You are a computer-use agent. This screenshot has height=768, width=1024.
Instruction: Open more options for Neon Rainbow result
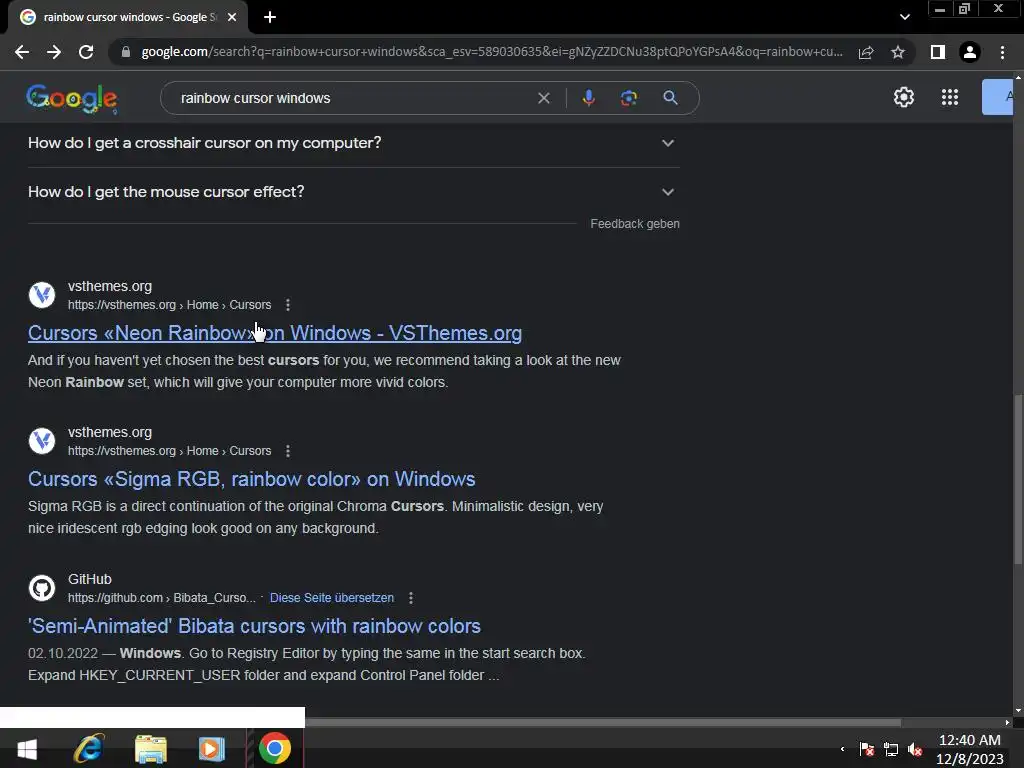pos(288,305)
